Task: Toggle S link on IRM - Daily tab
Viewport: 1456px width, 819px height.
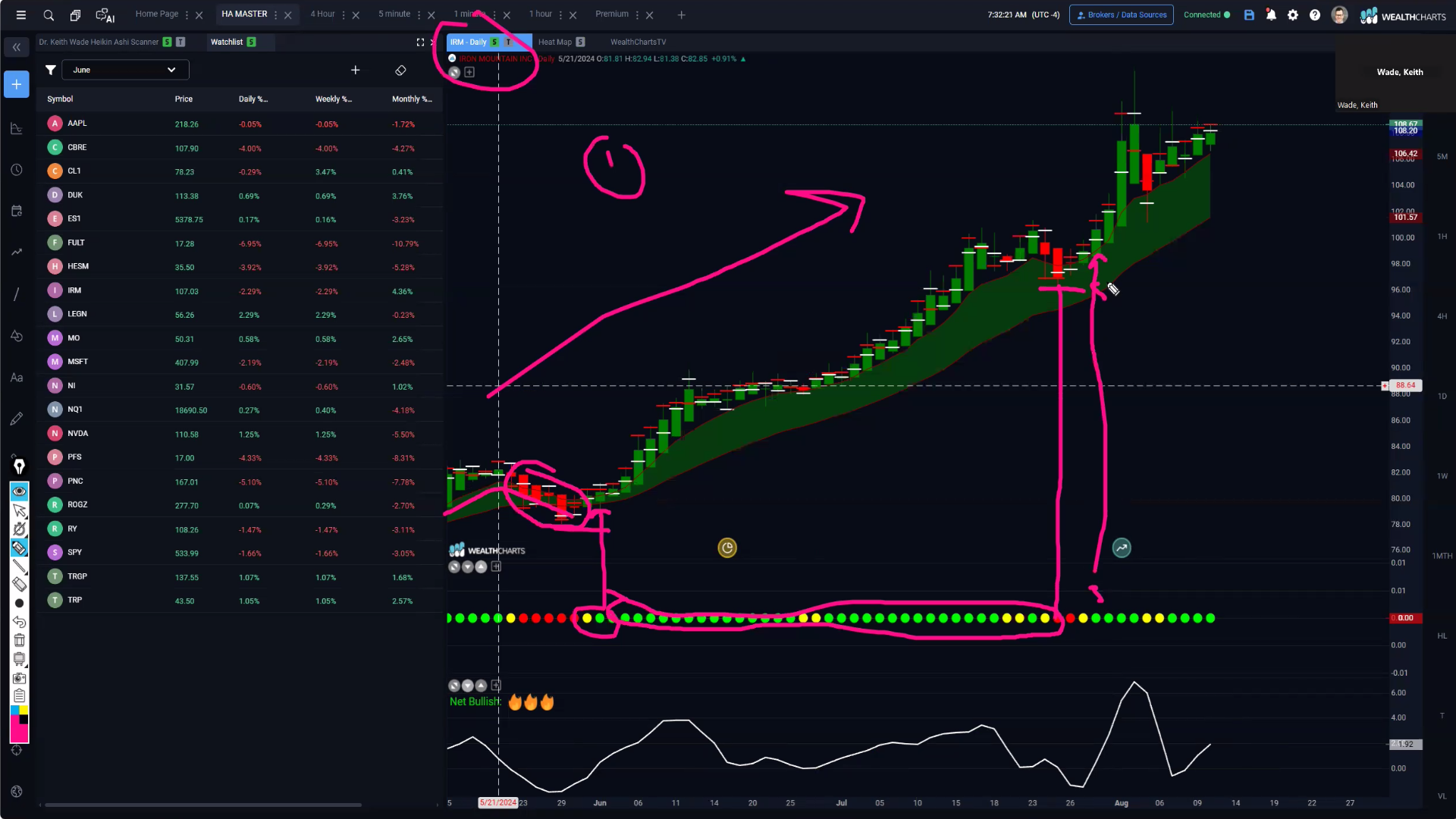Action: click(494, 42)
